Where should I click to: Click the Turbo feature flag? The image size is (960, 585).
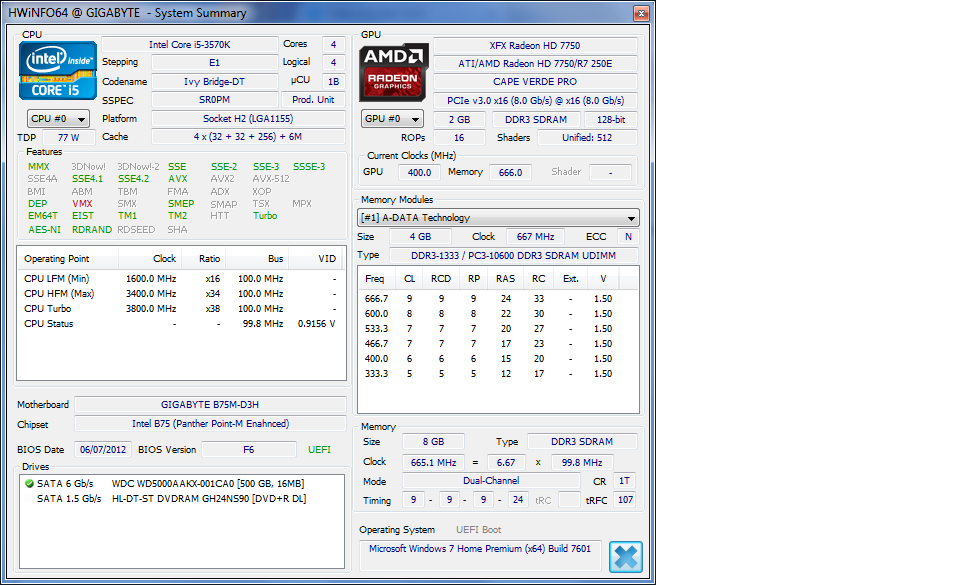click(265, 215)
